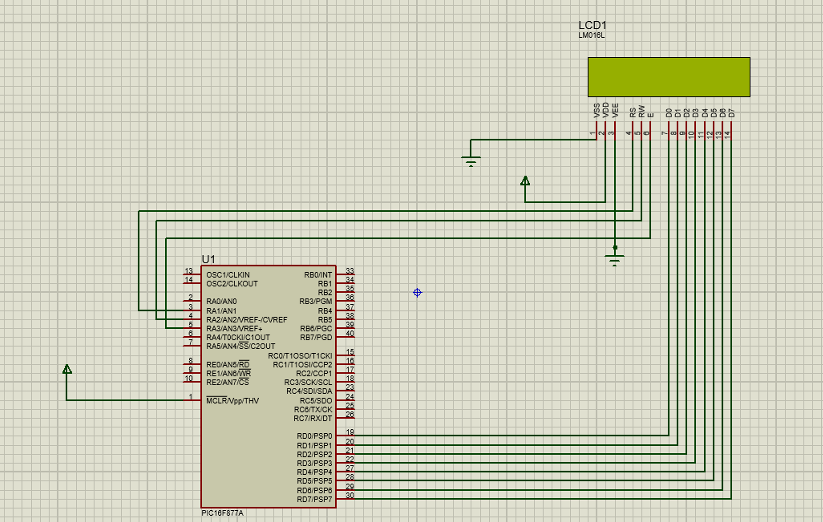823x522 pixels.
Task: Click the D0 pin label on LCD1
Action: (x=669, y=112)
